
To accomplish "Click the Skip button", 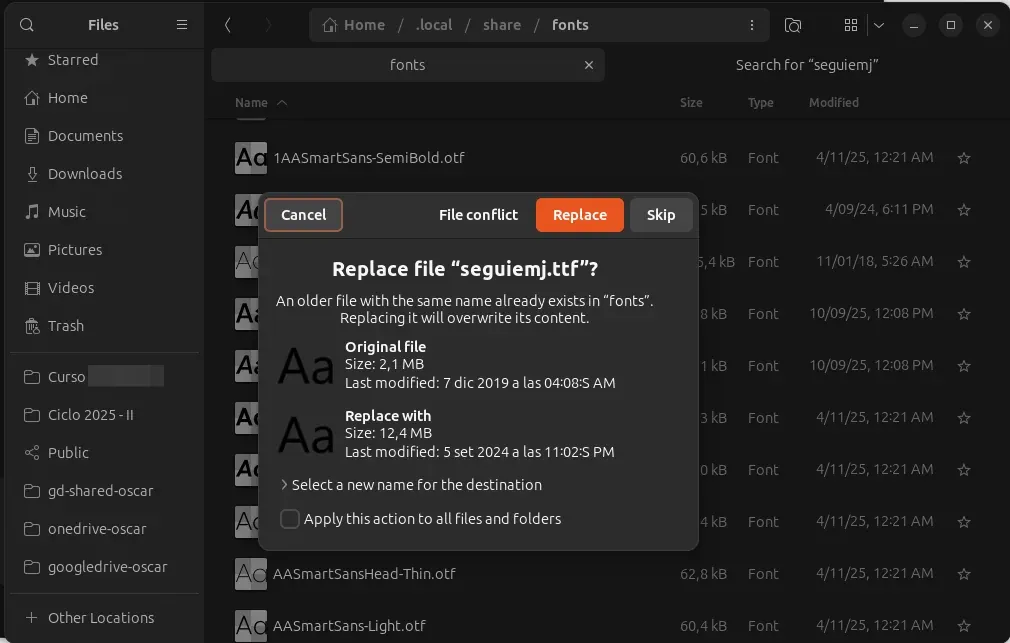I will click(660, 215).
